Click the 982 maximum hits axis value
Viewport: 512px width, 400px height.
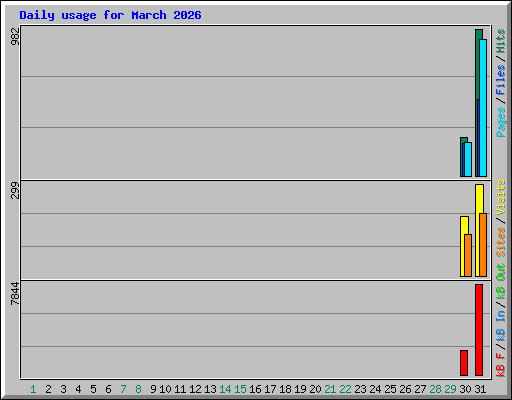pos(15,36)
